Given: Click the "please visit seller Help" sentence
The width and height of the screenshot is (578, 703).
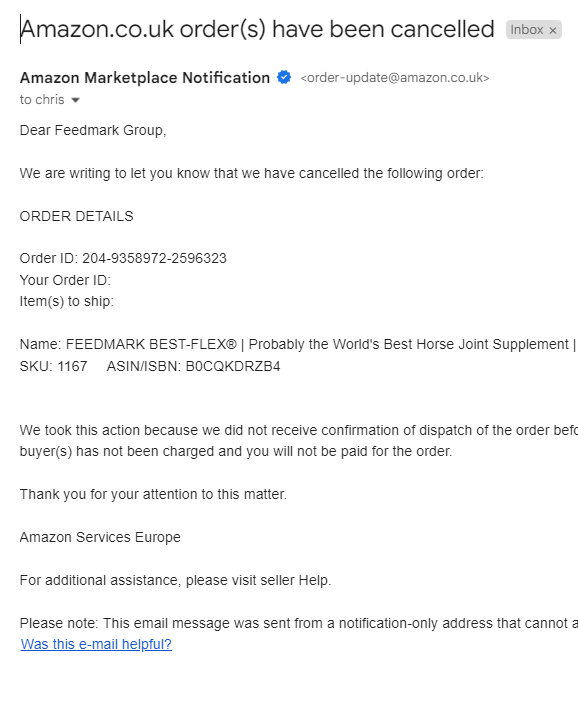Looking at the screenshot, I should coord(258,580).
